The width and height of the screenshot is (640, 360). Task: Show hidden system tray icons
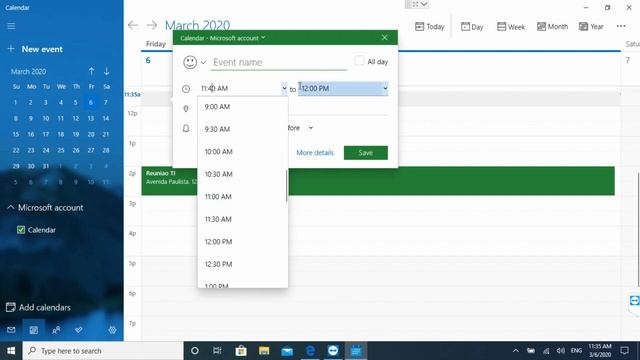pos(516,351)
